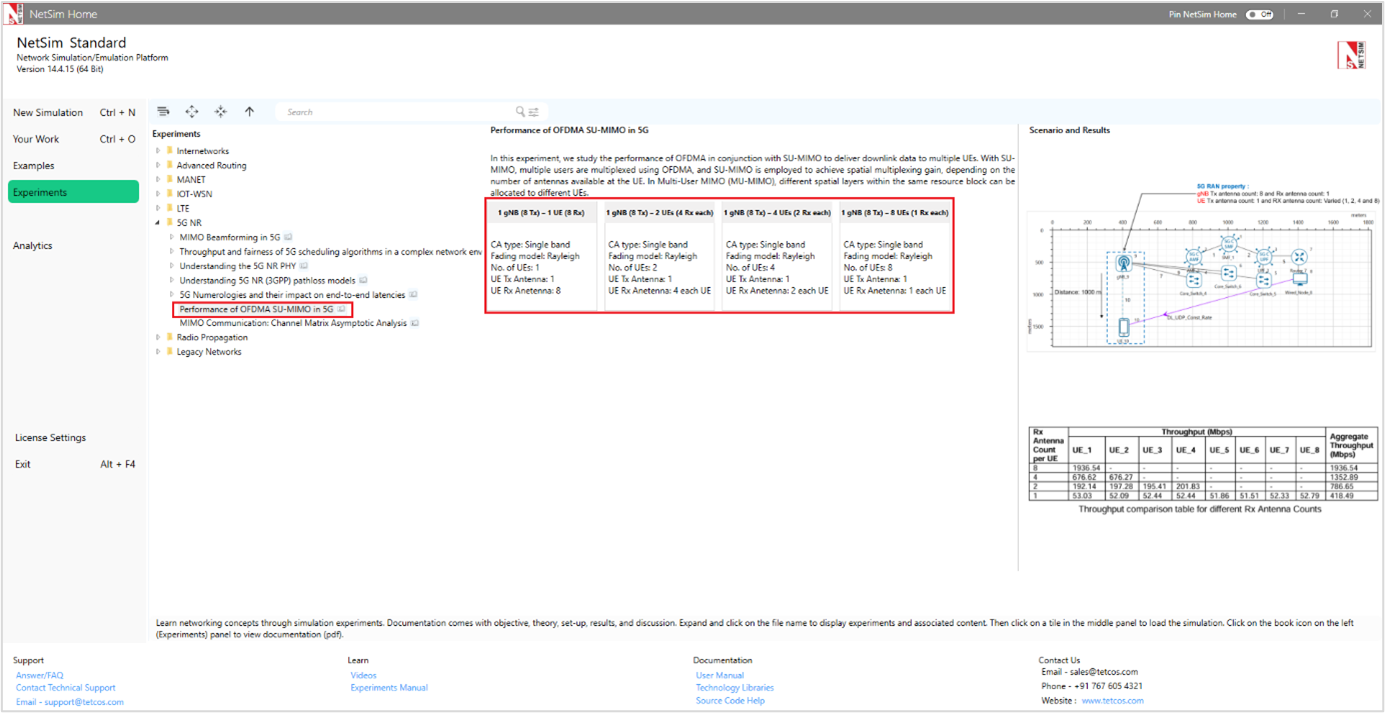Click the collapse all arrows icon
The width and height of the screenshot is (1385, 713).
click(220, 112)
